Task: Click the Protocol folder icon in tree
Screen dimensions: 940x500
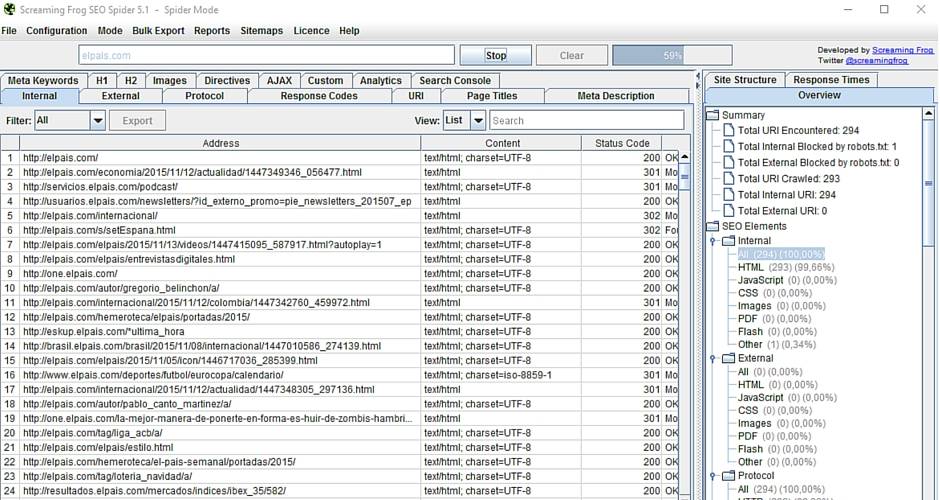Action: click(x=728, y=475)
